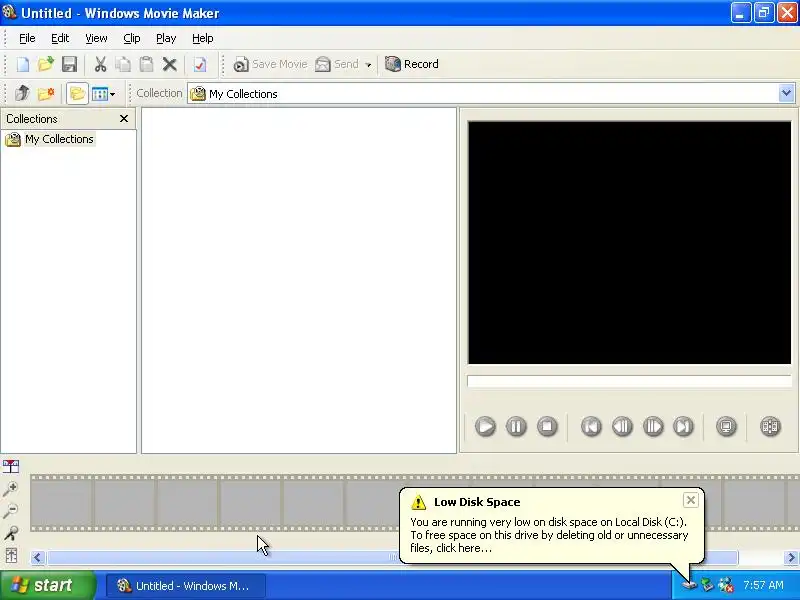
Task: Click the microphone record narration icon
Action: (11, 533)
